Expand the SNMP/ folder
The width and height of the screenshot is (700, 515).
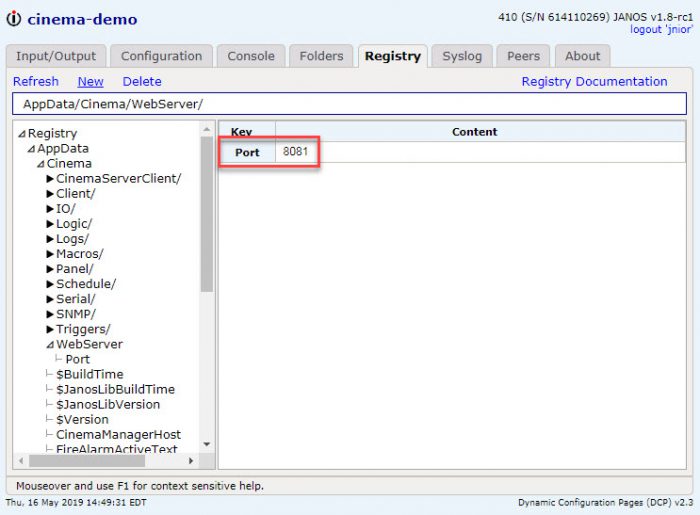[x=50, y=314]
